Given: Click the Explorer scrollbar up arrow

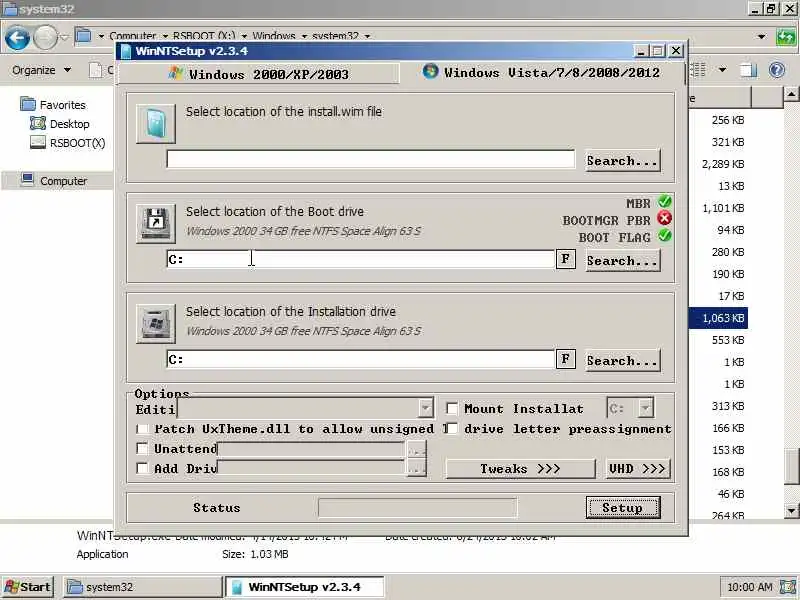Looking at the screenshot, I should pos(790,93).
